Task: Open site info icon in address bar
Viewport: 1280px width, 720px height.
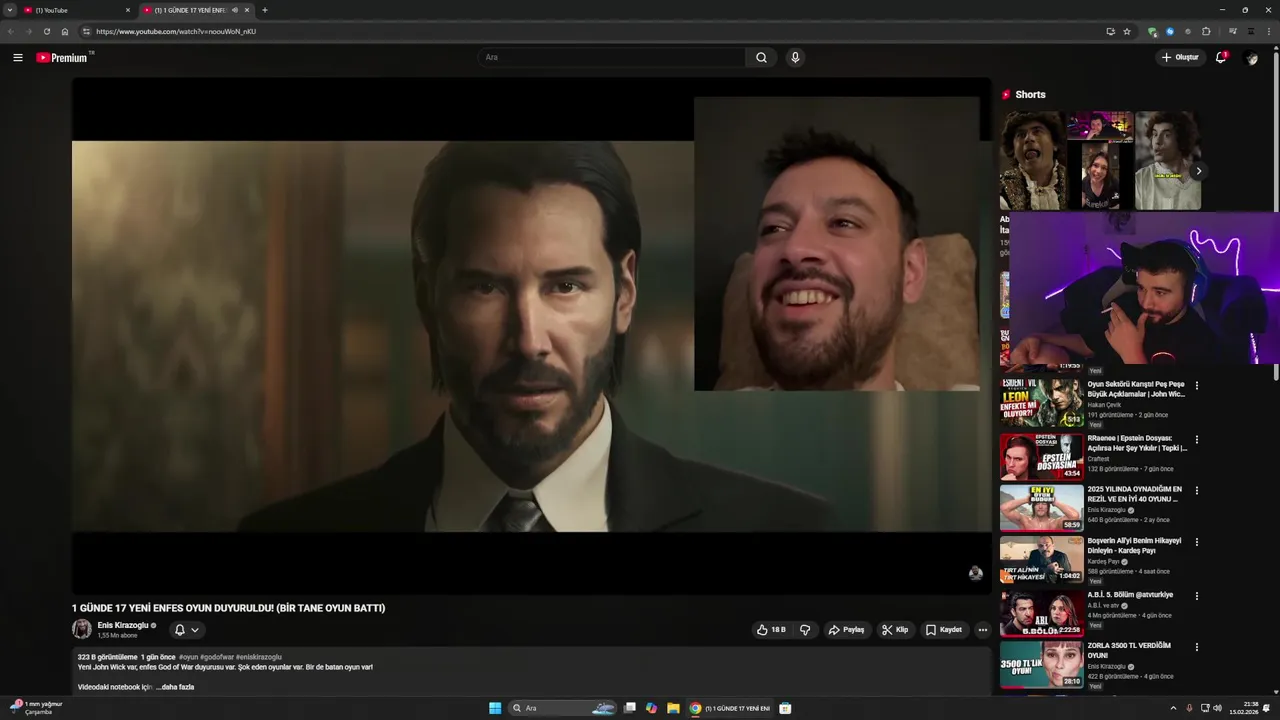Action: pyautogui.click(x=86, y=31)
